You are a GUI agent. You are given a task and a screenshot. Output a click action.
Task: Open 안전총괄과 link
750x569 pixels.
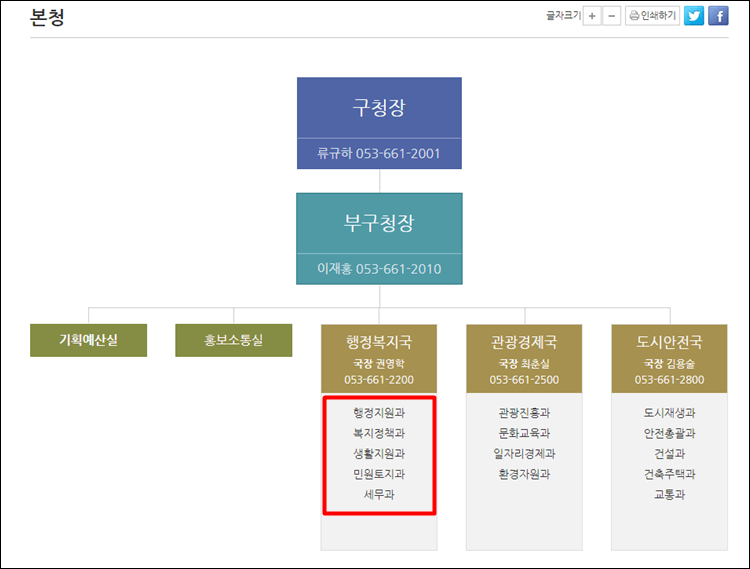[669, 433]
